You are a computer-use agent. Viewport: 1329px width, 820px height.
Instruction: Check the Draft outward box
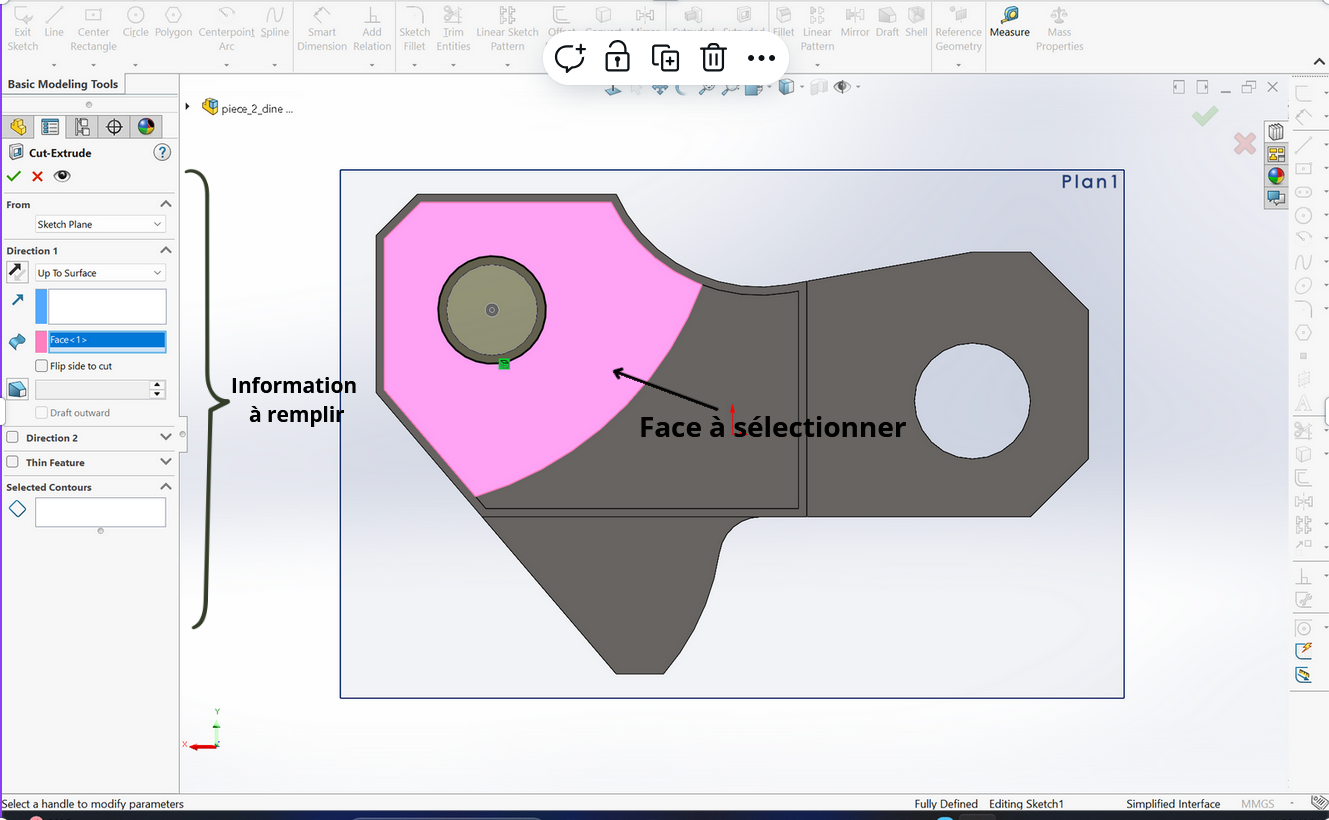pos(41,412)
